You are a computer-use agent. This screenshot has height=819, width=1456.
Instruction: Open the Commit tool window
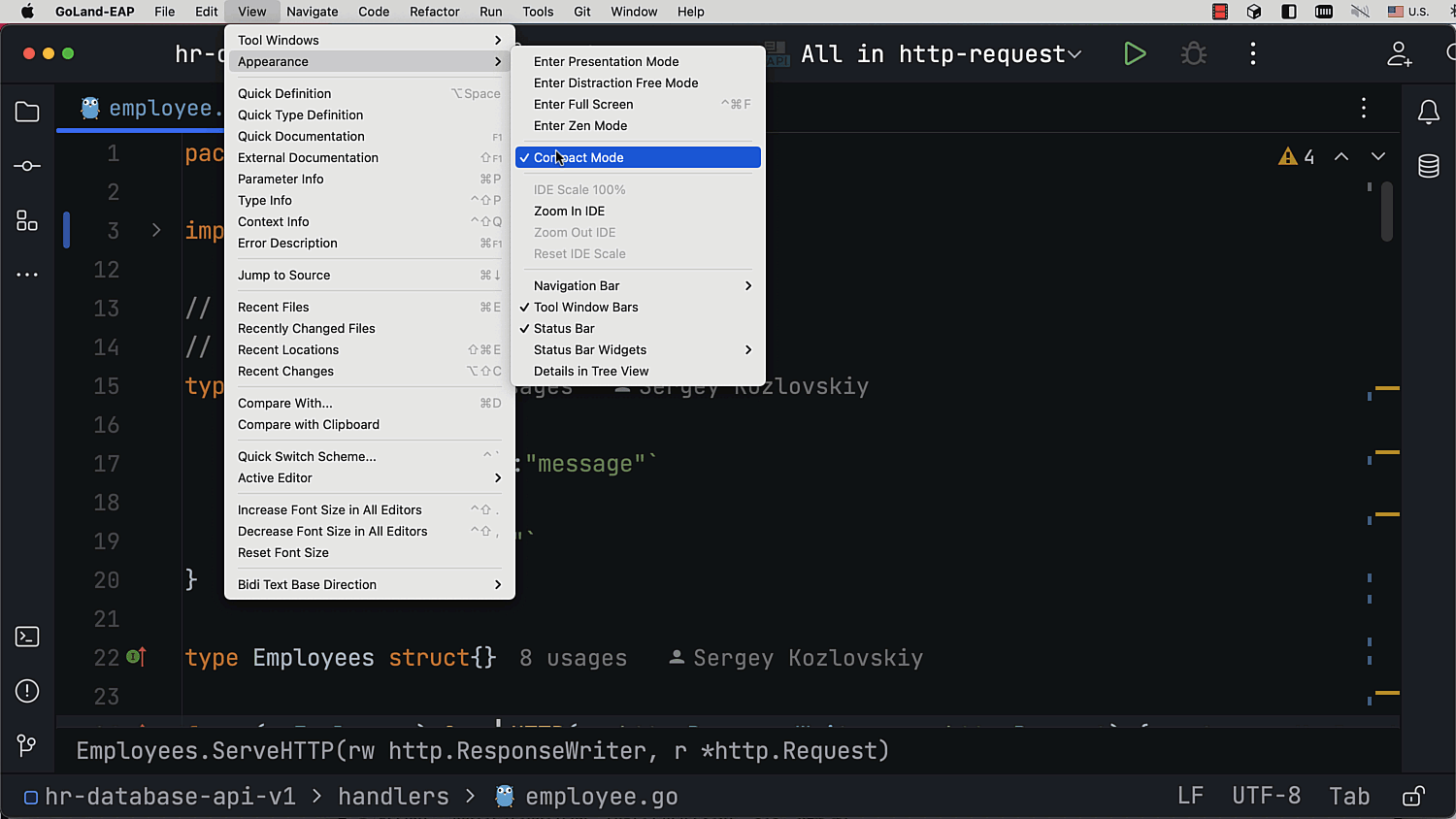tap(27, 166)
